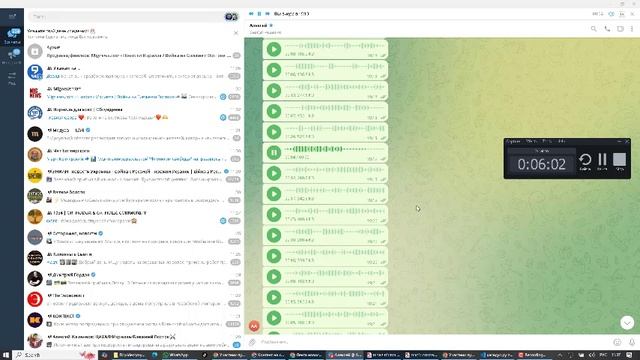This screenshot has width=640, height=360.
Task: Open the Help menu in the recorder
Action: [562, 141]
